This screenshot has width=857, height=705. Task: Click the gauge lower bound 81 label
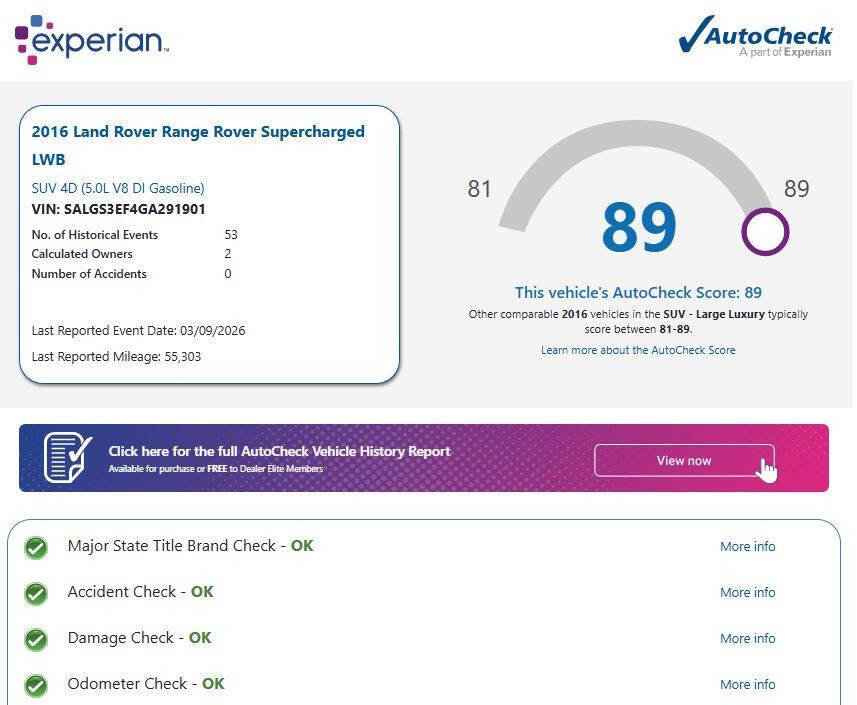tap(480, 189)
